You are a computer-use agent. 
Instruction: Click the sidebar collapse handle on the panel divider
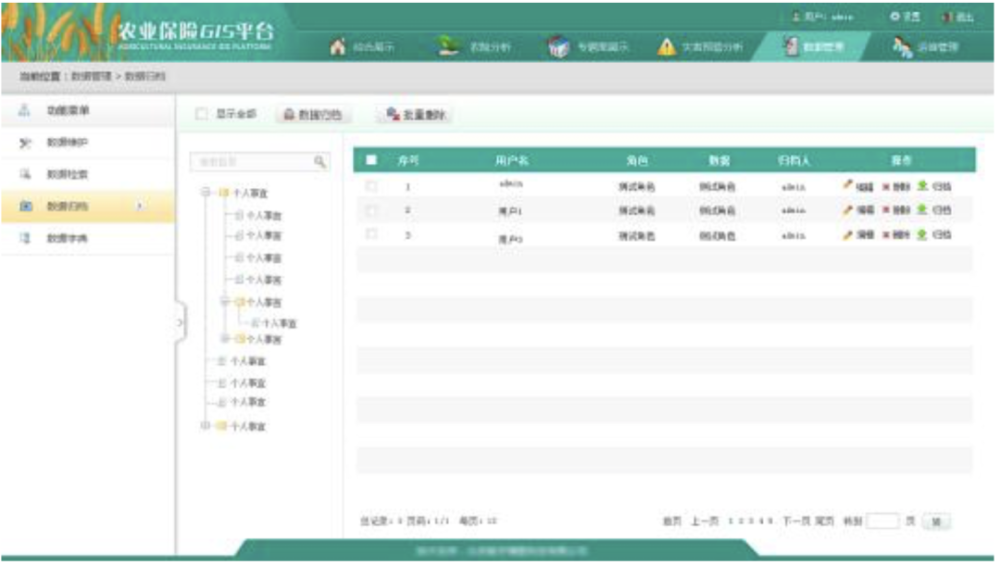click(180, 323)
